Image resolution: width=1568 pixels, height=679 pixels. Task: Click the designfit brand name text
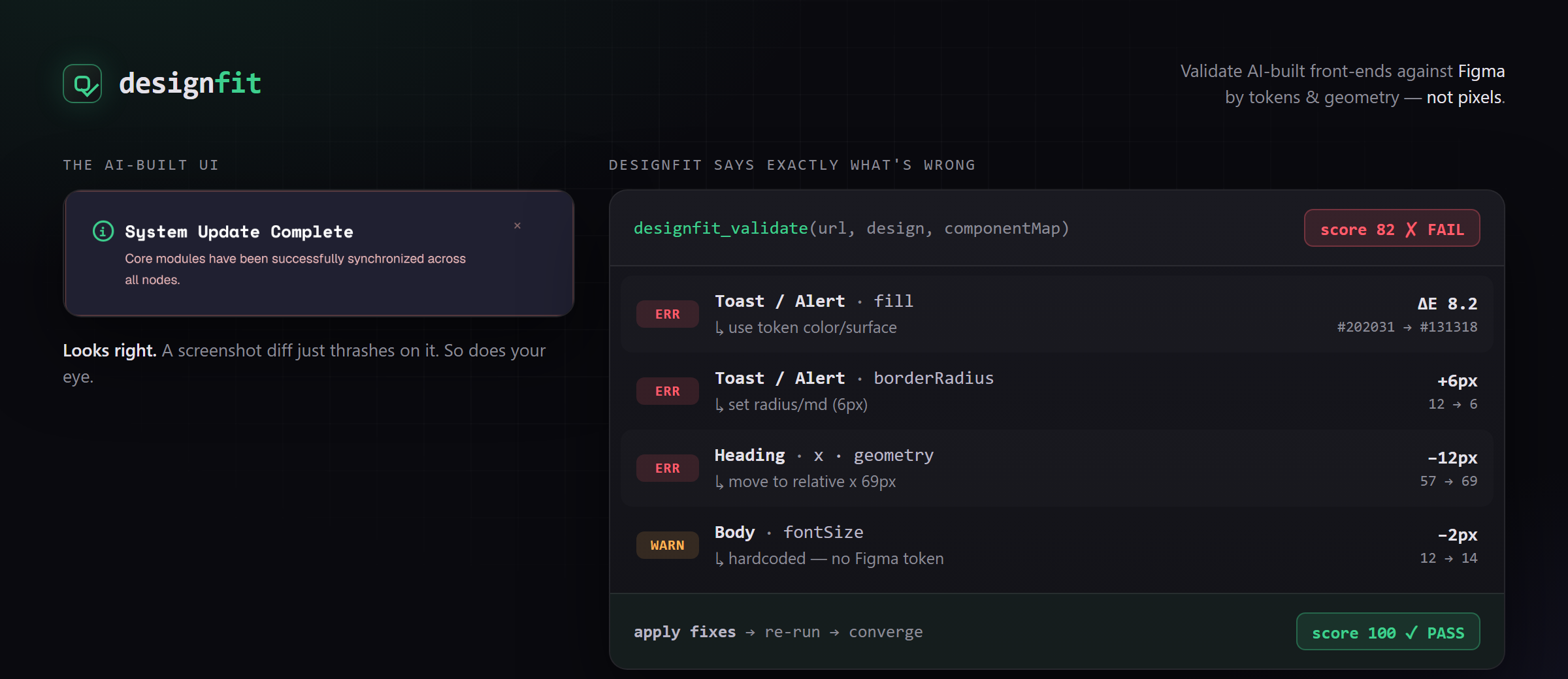click(190, 84)
